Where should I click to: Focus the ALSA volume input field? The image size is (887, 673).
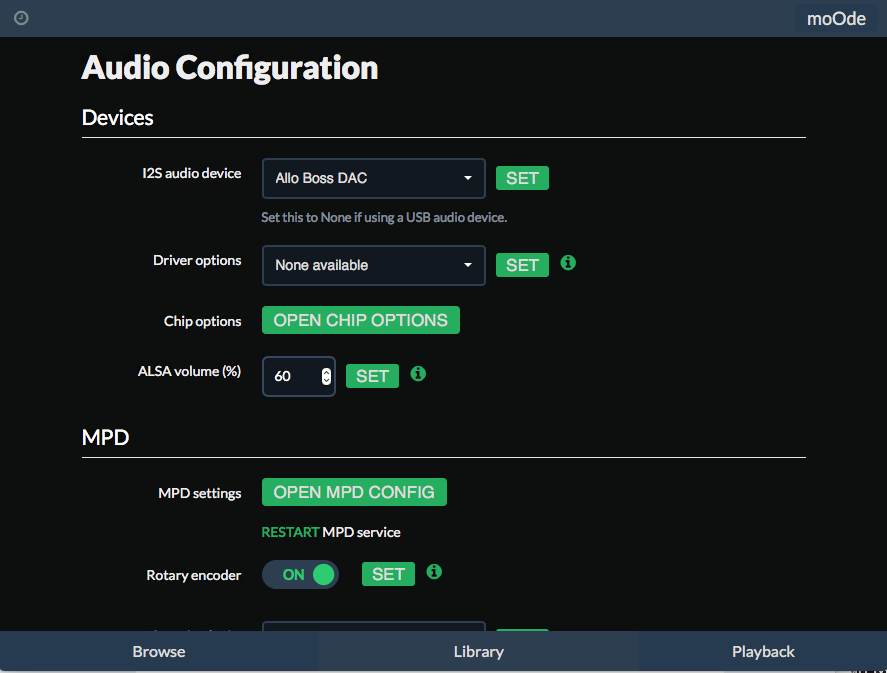(299, 376)
